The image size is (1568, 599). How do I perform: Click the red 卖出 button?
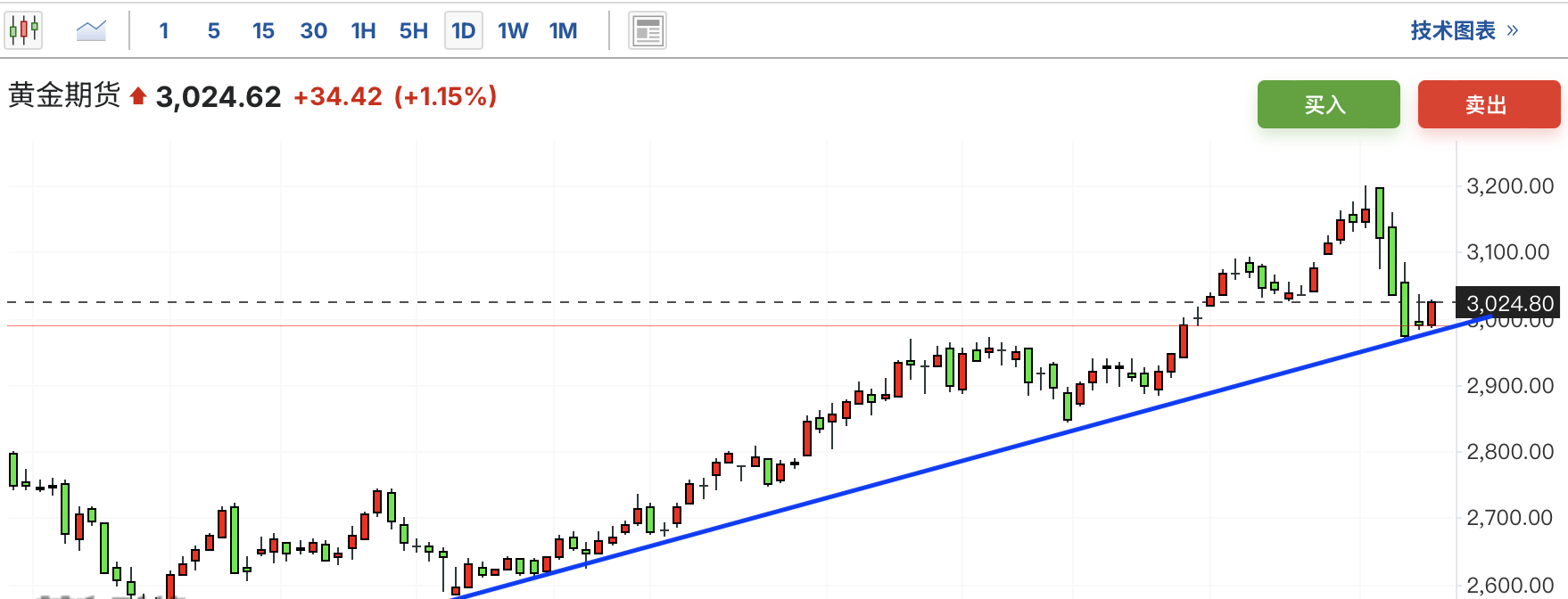[1490, 104]
